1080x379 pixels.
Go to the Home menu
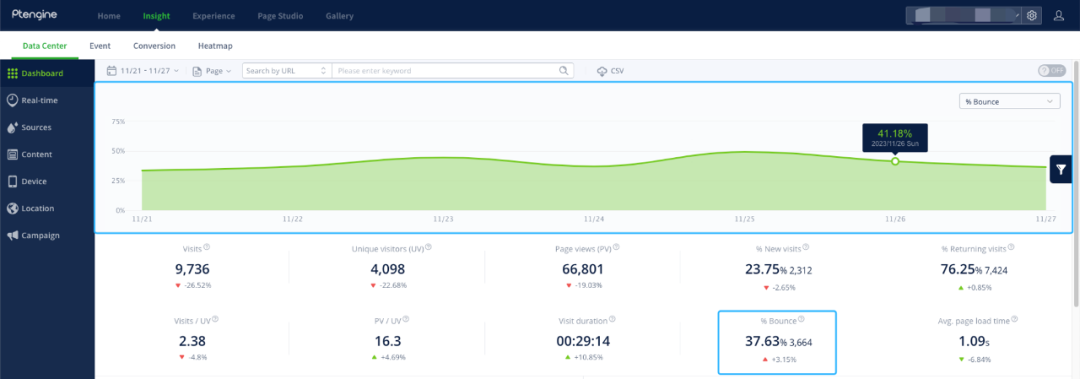[x=109, y=16]
